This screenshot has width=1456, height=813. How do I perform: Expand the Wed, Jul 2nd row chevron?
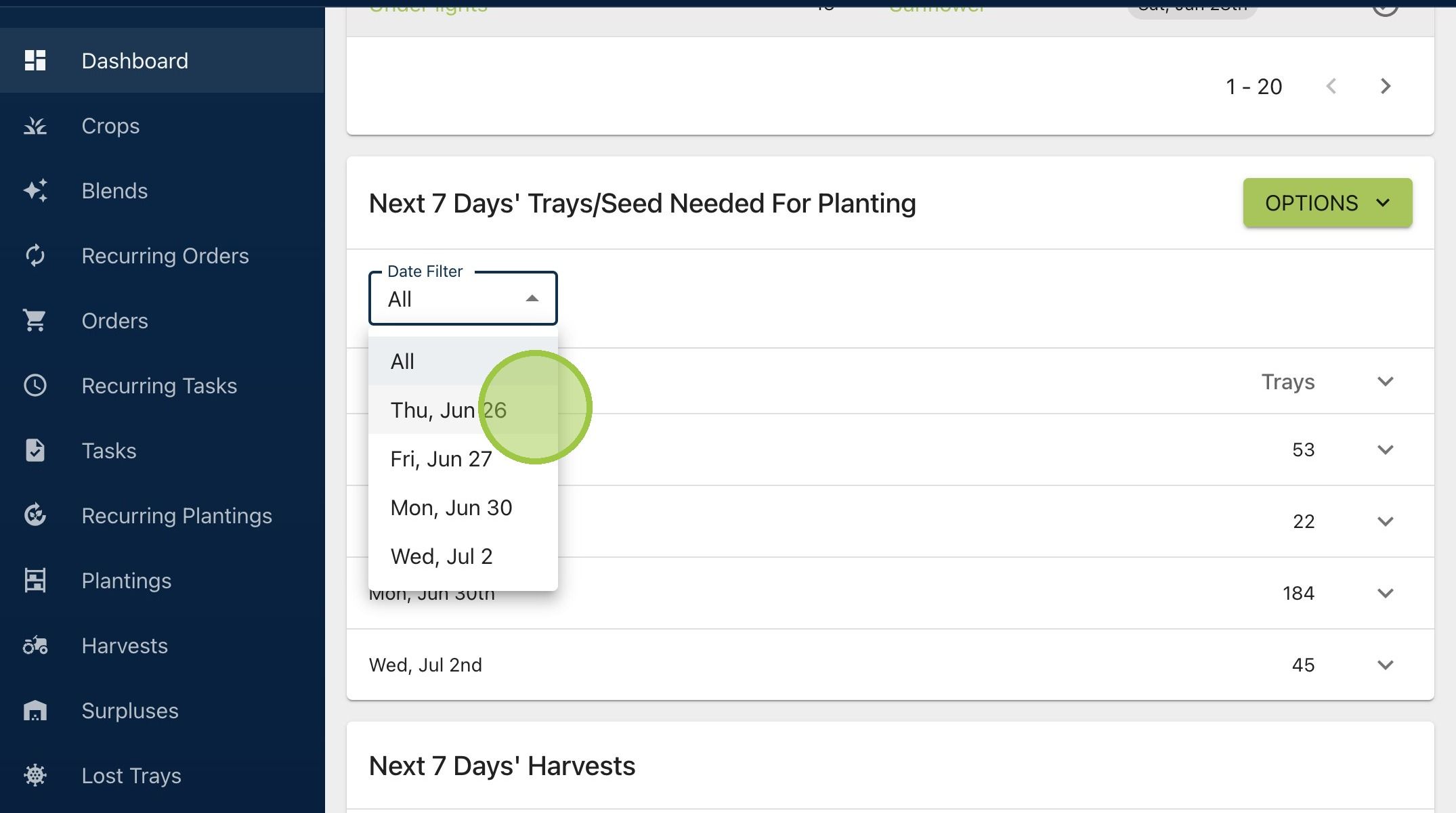pyautogui.click(x=1386, y=665)
